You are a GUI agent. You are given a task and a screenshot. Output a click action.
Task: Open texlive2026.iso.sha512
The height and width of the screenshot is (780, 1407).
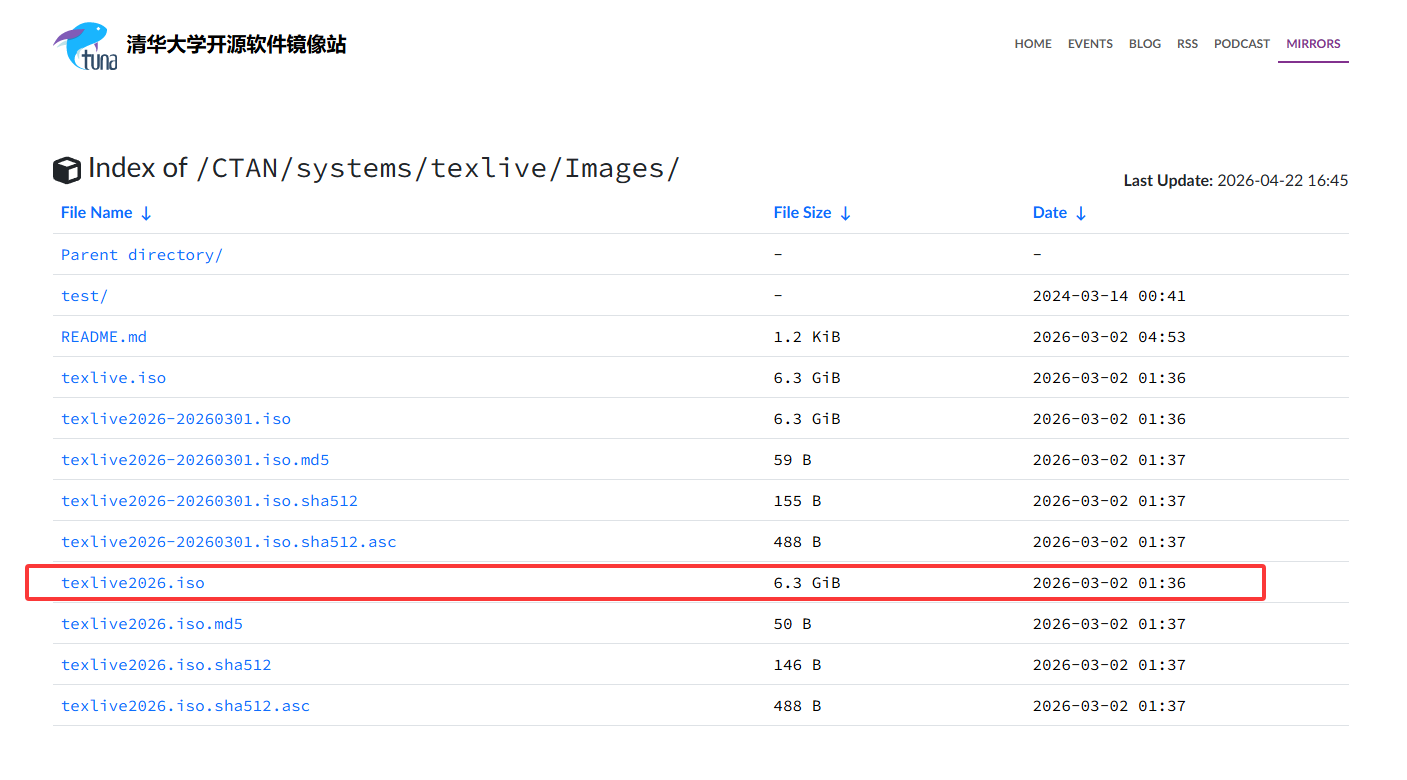coord(166,665)
